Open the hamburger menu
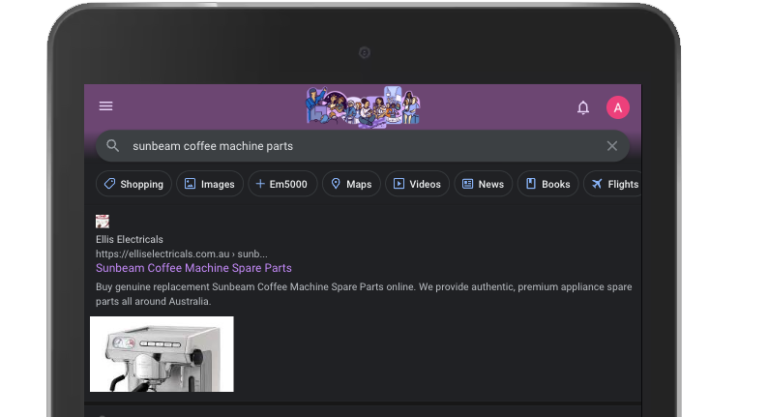Viewport: 768px width, 417px height. click(106, 106)
